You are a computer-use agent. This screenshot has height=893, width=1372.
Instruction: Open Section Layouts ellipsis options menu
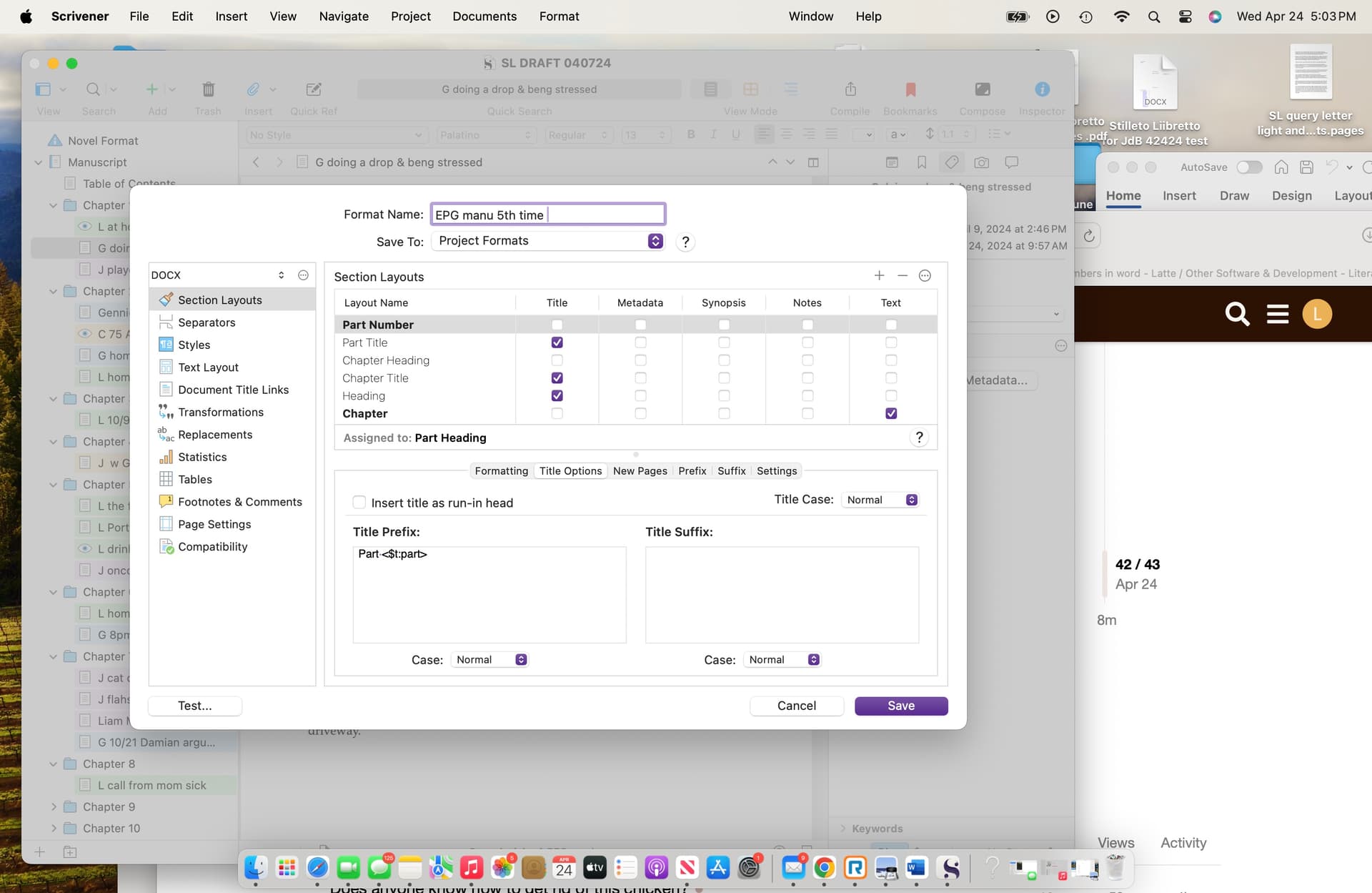(925, 276)
